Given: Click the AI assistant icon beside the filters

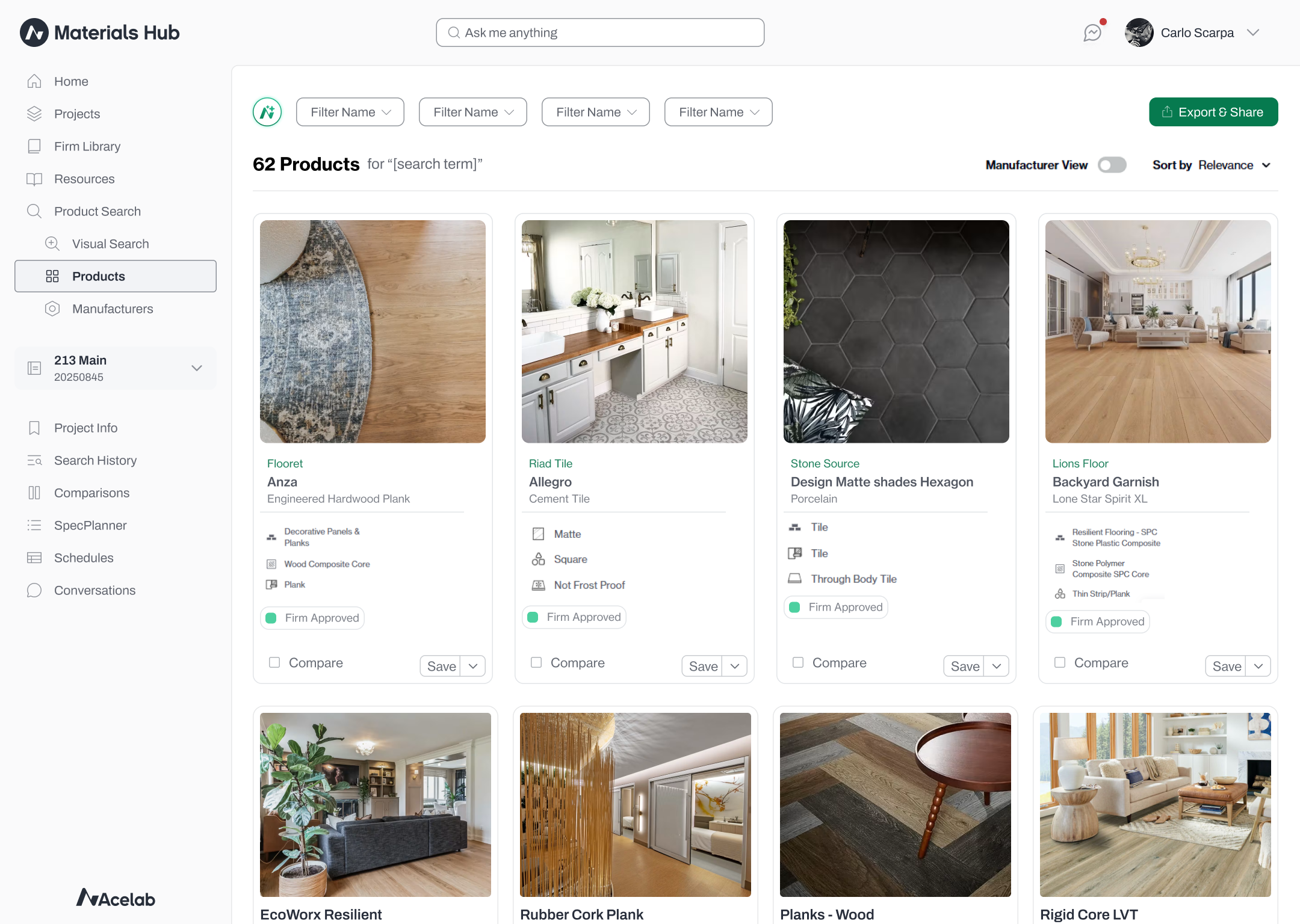Looking at the screenshot, I should [x=267, y=112].
